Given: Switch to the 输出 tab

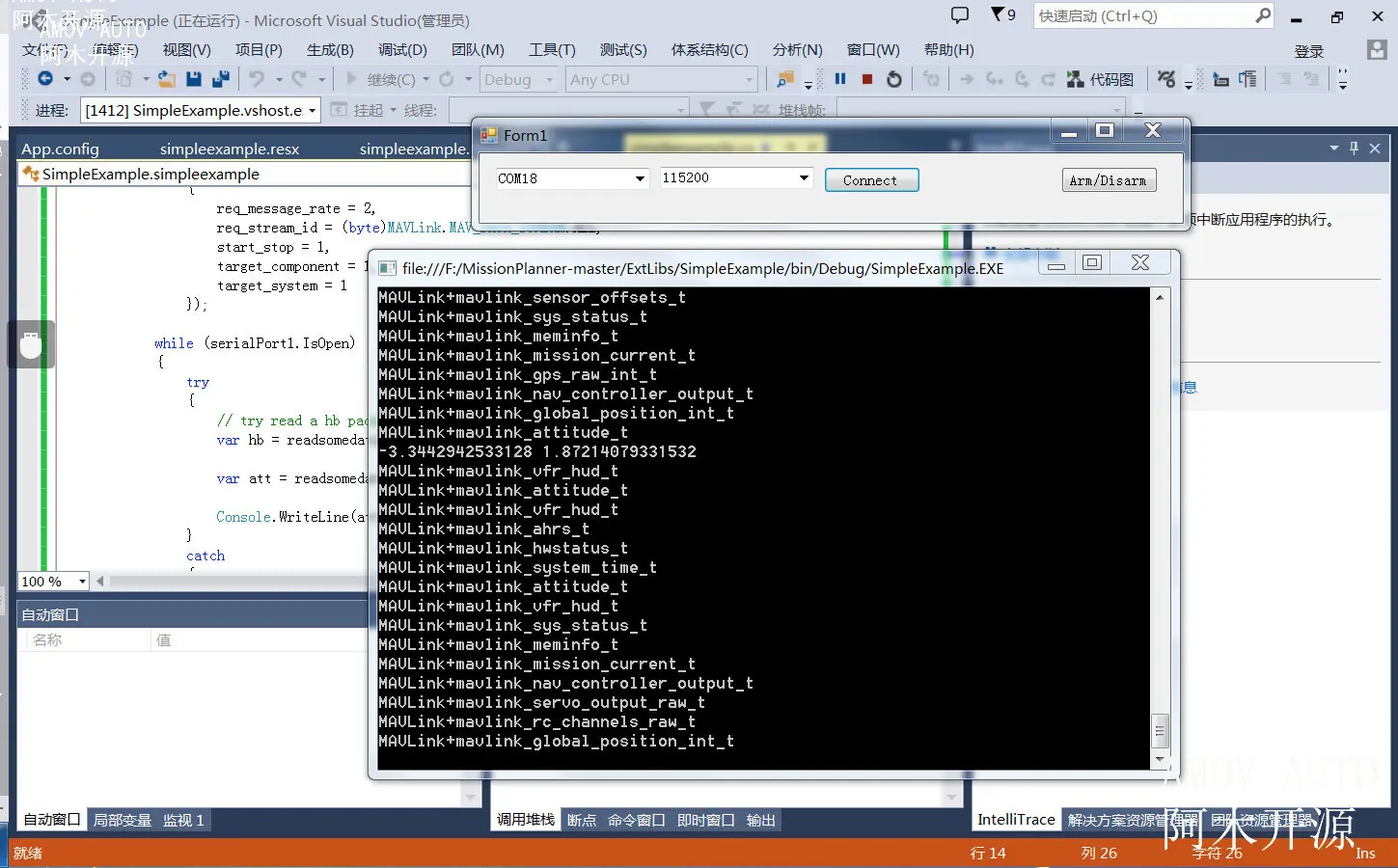Looking at the screenshot, I should coord(760,820).
